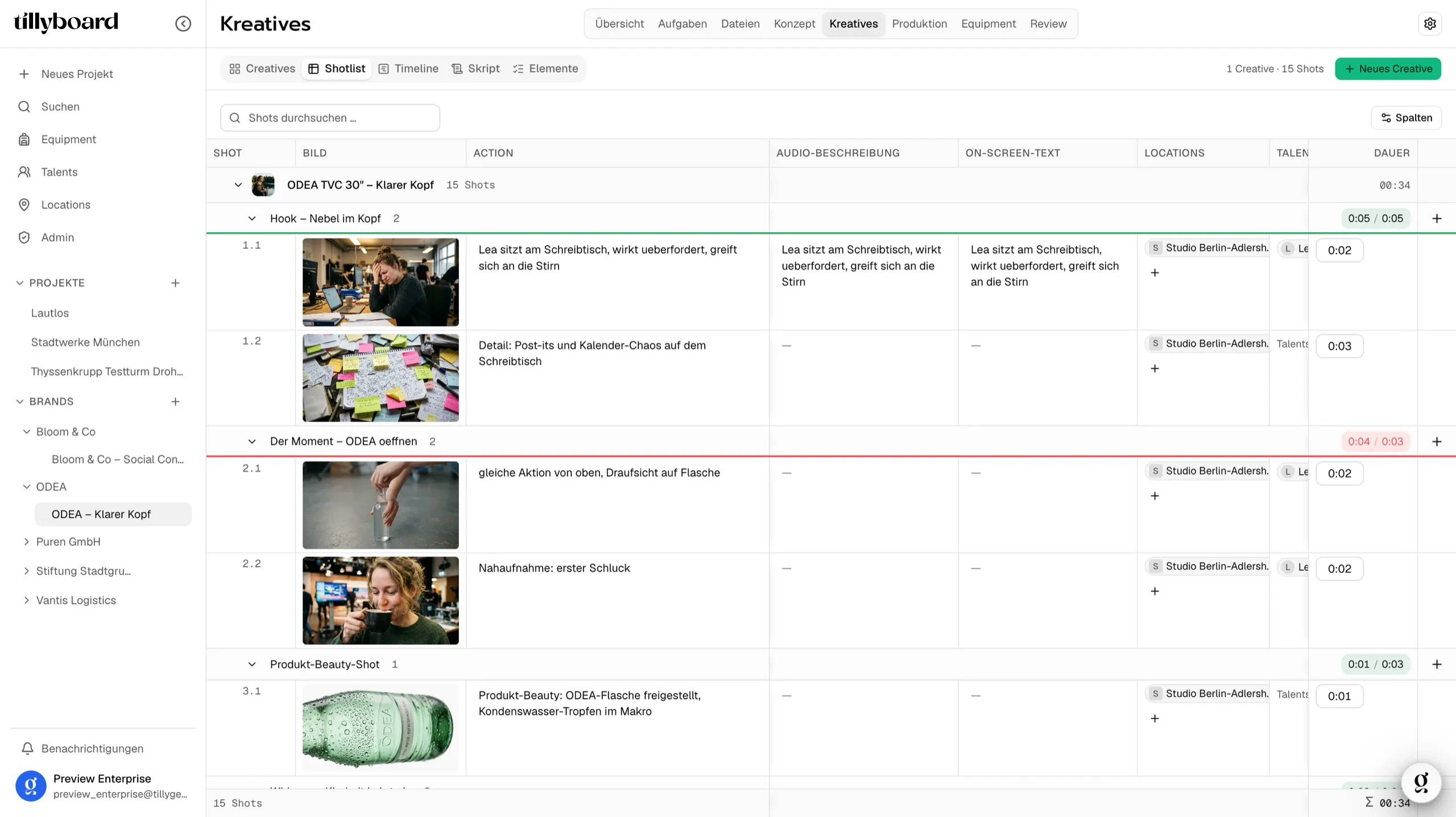
Task: Add a location to shot 2.2
Action: [x=1155, y=591]
